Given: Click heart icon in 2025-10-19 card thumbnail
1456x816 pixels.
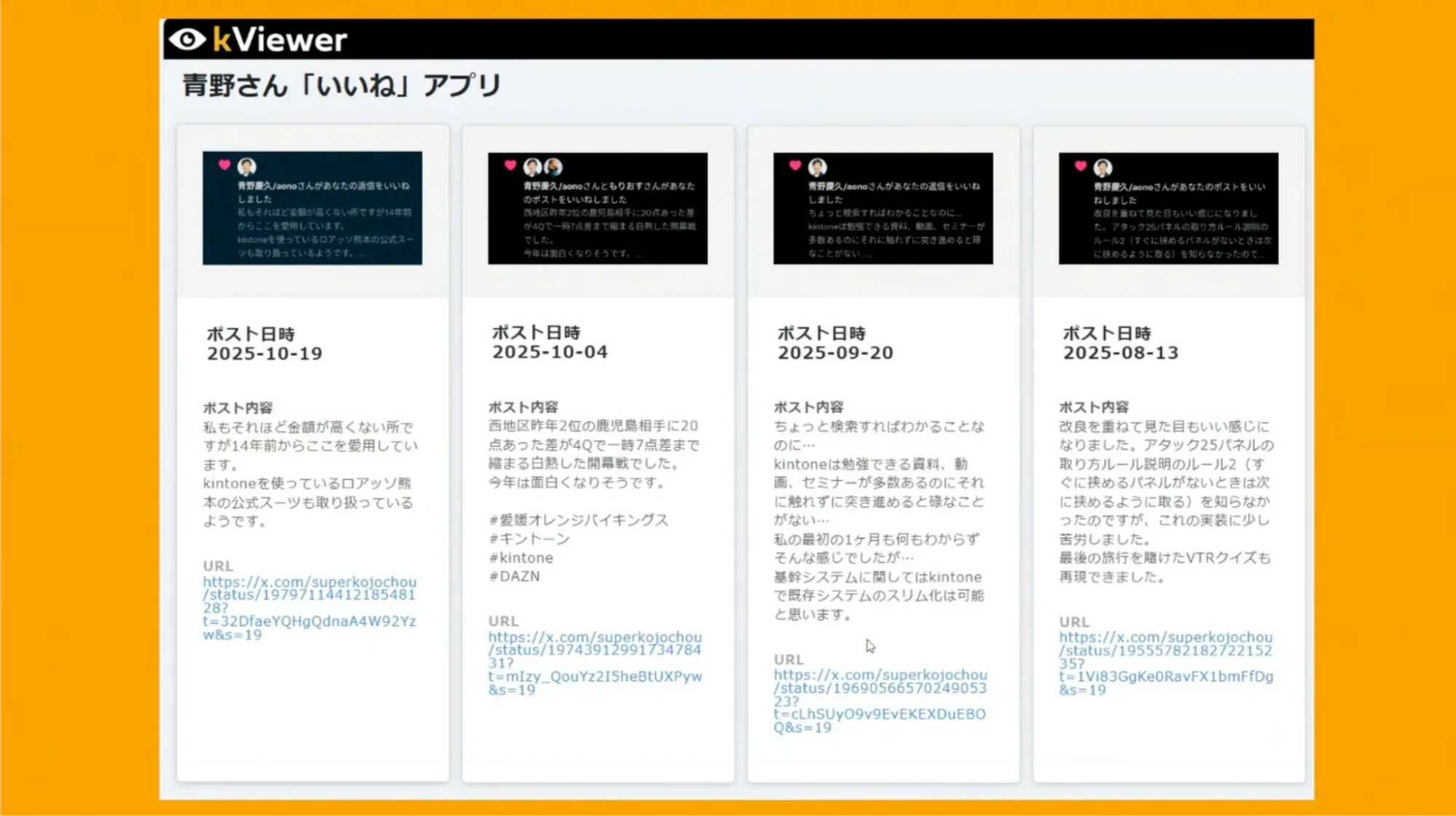Looking at the screenshot, I should [x=224, y=165].
